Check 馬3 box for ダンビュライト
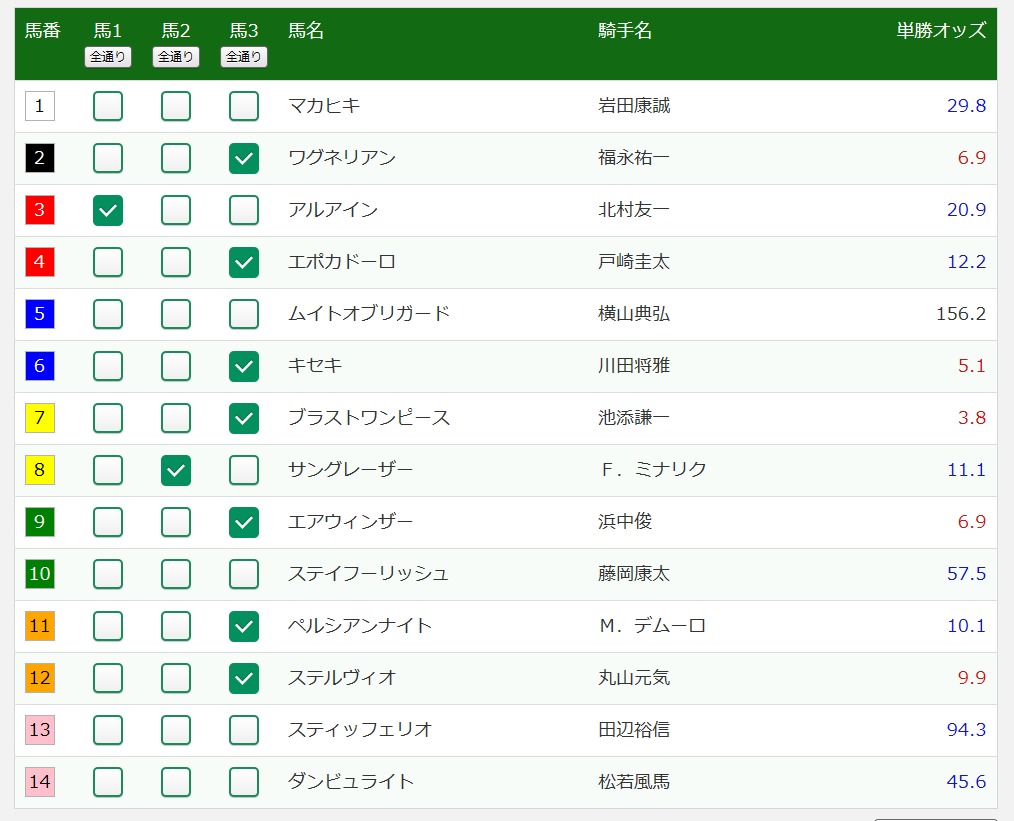This screenshot has width=1014, height=821. coord(244,782)
